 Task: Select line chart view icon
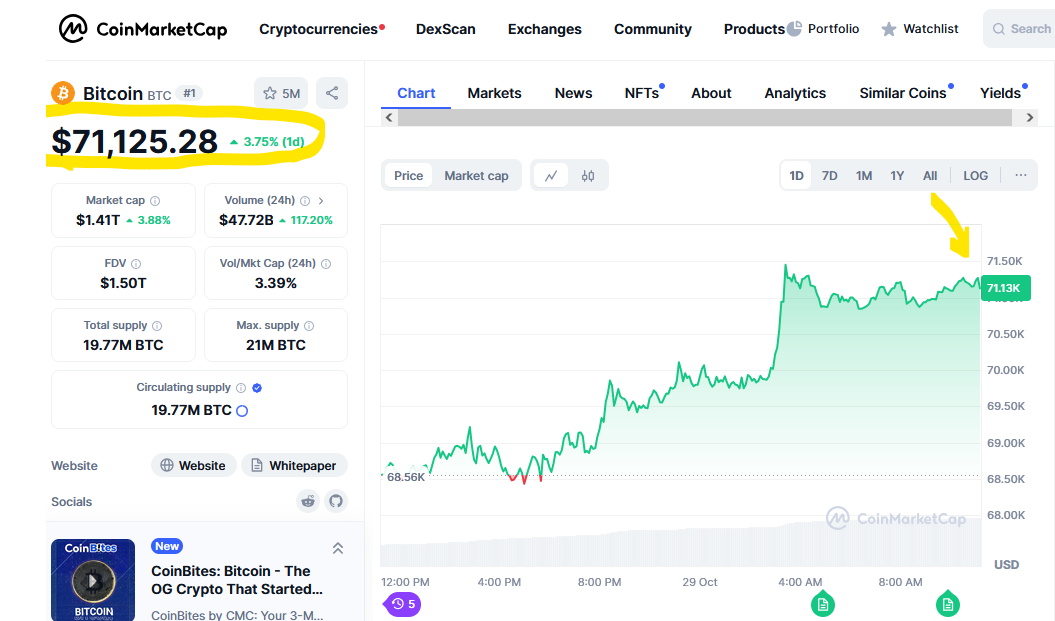(x=551, y=176)
